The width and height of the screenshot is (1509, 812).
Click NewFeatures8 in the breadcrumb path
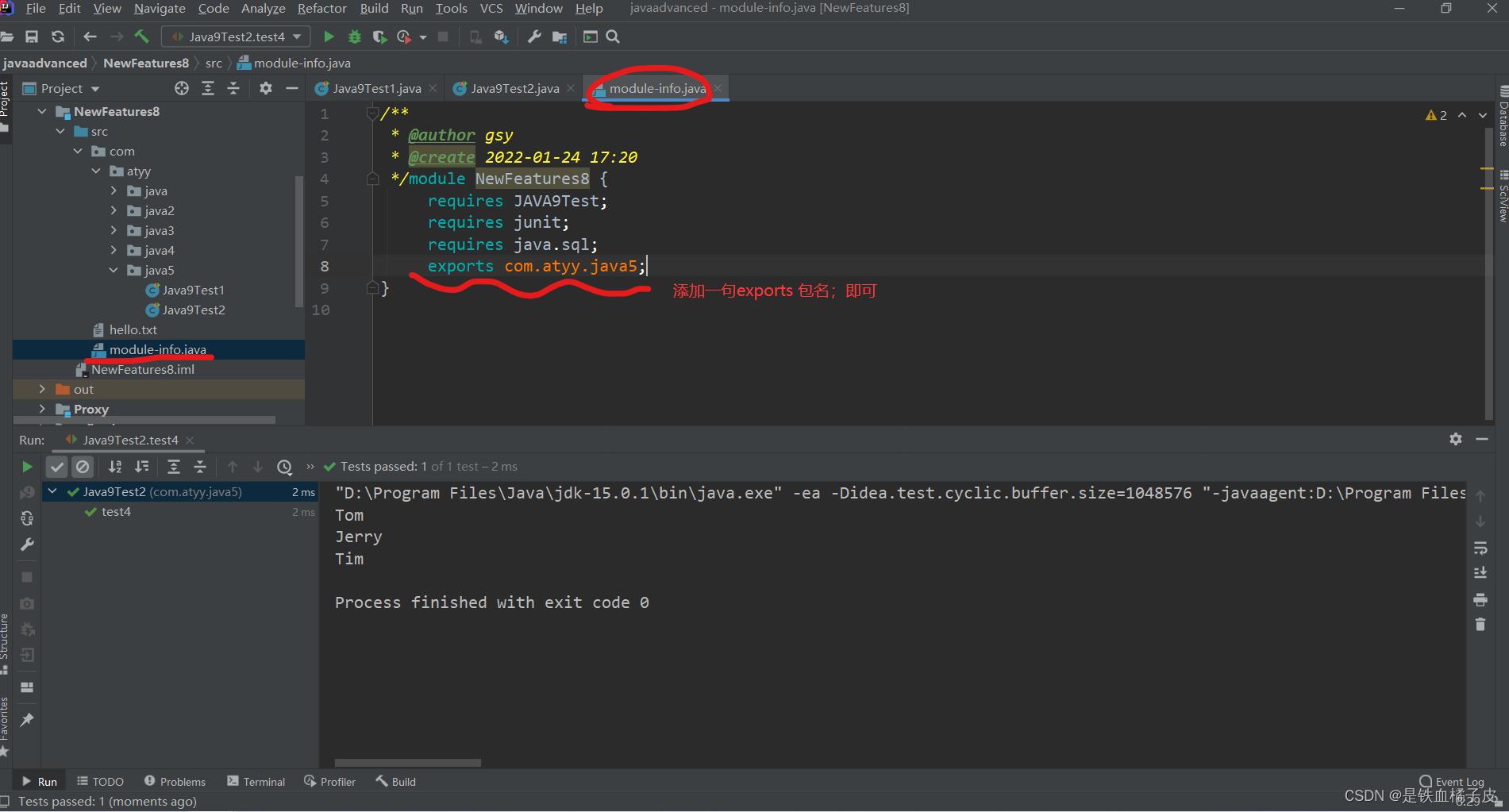coord(146,63)
